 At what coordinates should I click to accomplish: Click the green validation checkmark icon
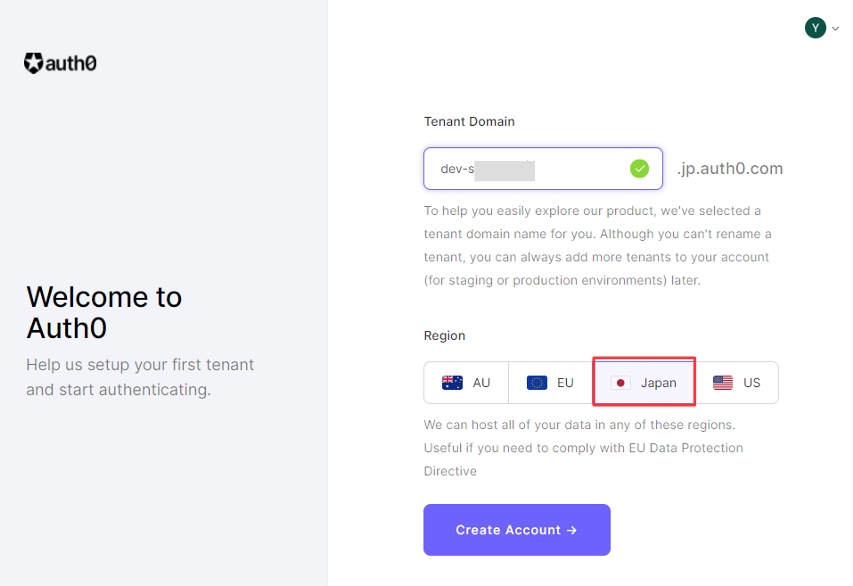639,169
